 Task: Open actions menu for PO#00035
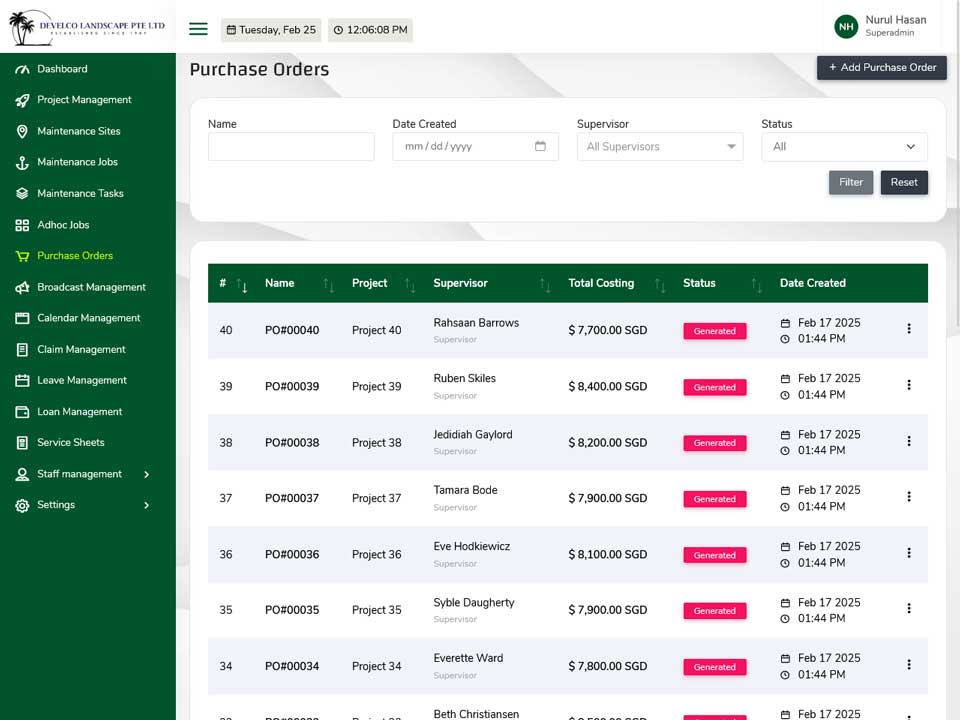[909, 609]
